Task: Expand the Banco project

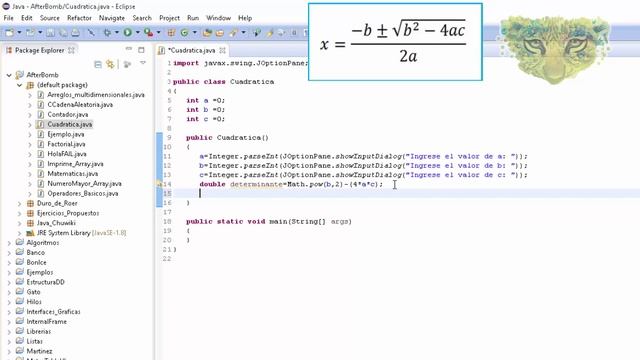Action: 9,253
